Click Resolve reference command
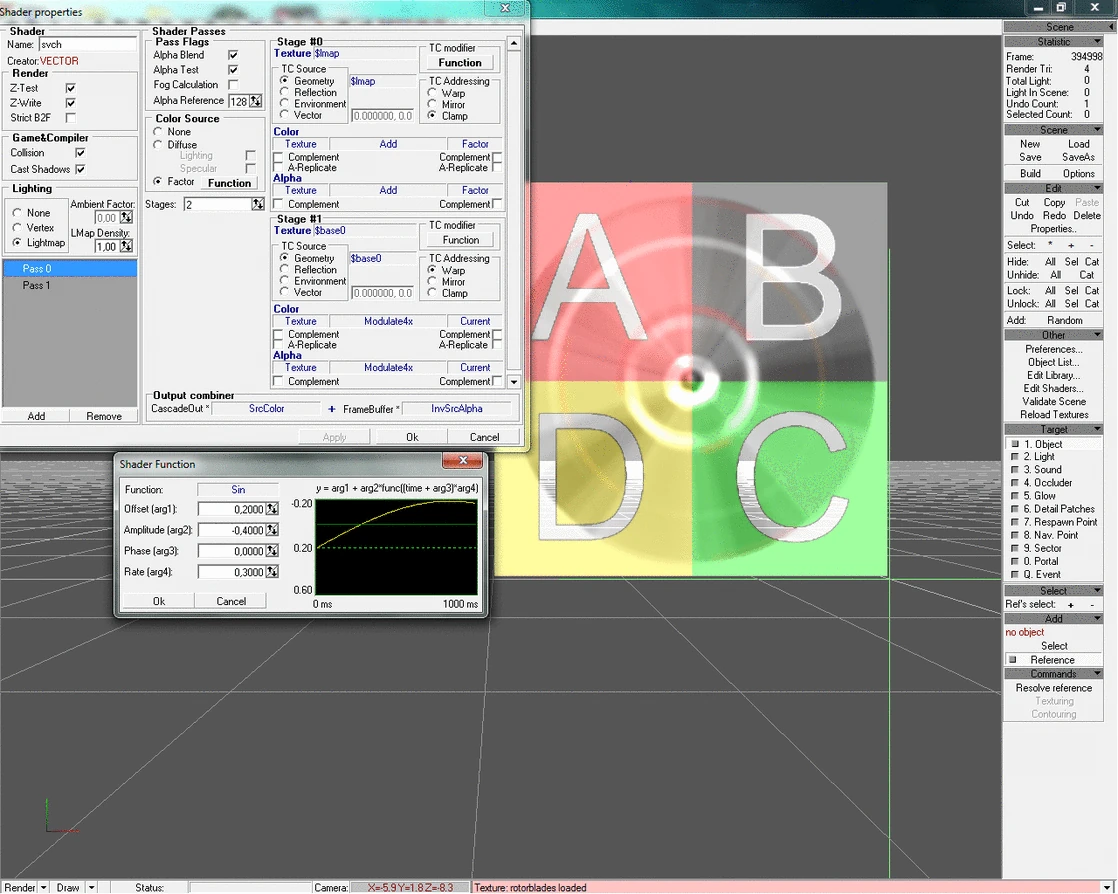 pos(1054,688)
